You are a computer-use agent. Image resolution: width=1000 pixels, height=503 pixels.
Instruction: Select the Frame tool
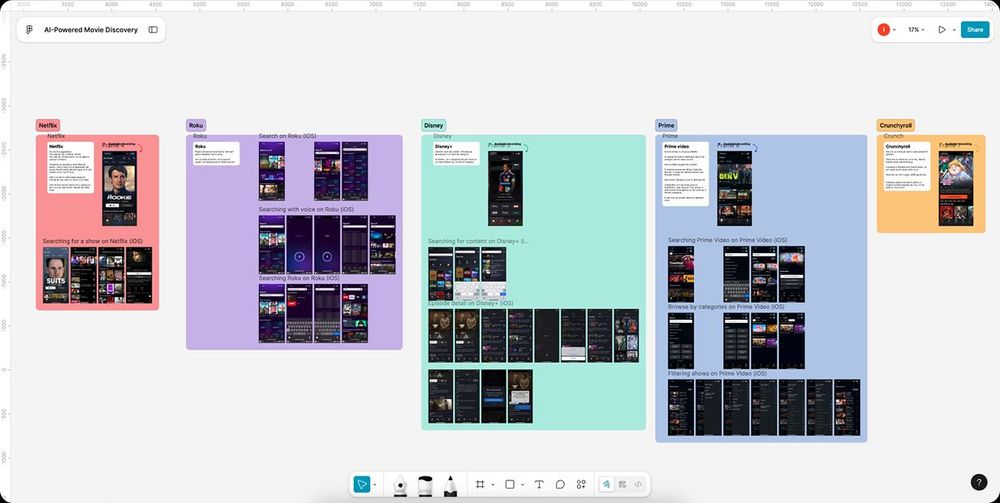pyautogui.click(x=480, y=485)
